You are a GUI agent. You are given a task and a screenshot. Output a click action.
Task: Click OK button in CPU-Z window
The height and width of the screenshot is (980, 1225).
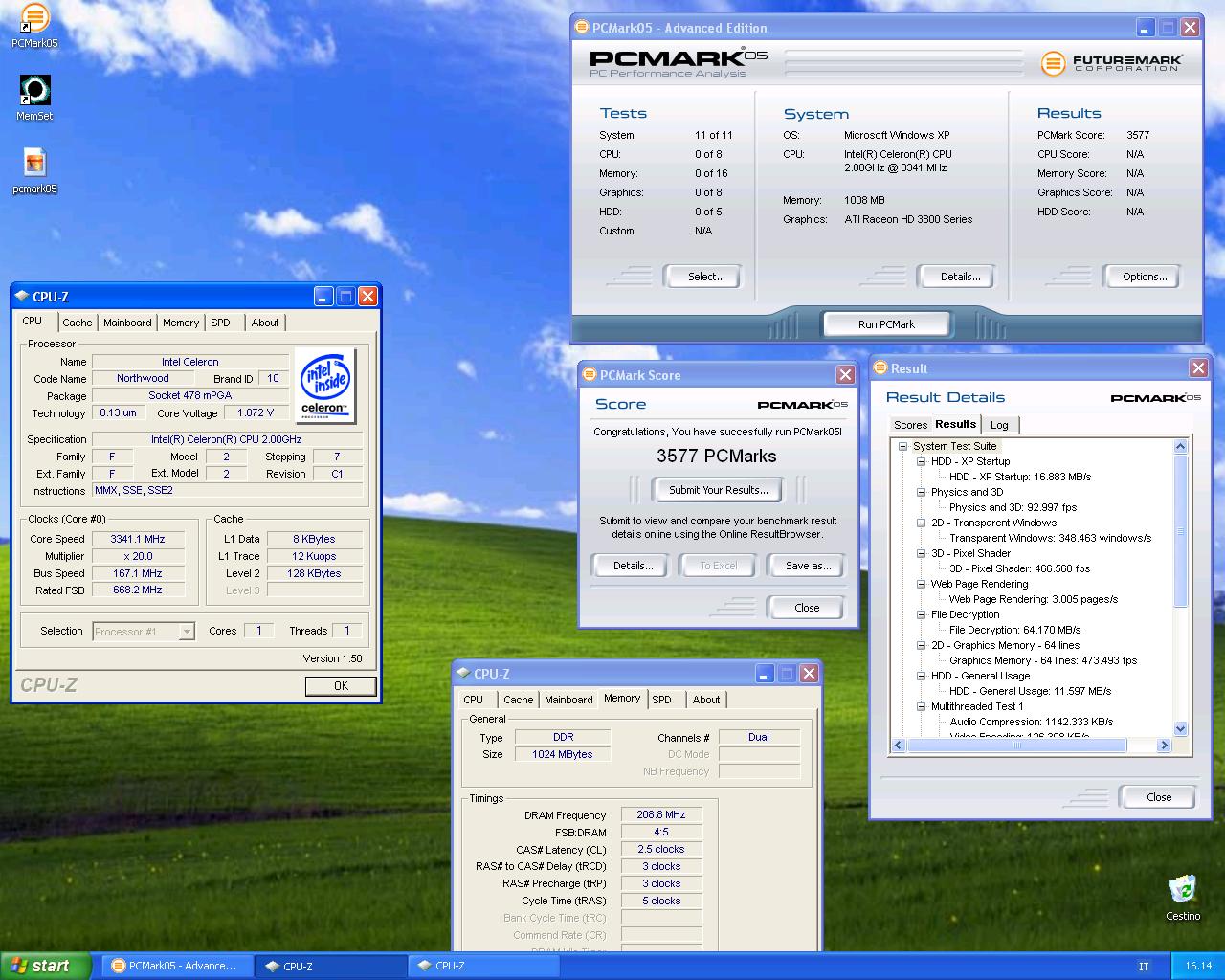[x=341, y=686]
